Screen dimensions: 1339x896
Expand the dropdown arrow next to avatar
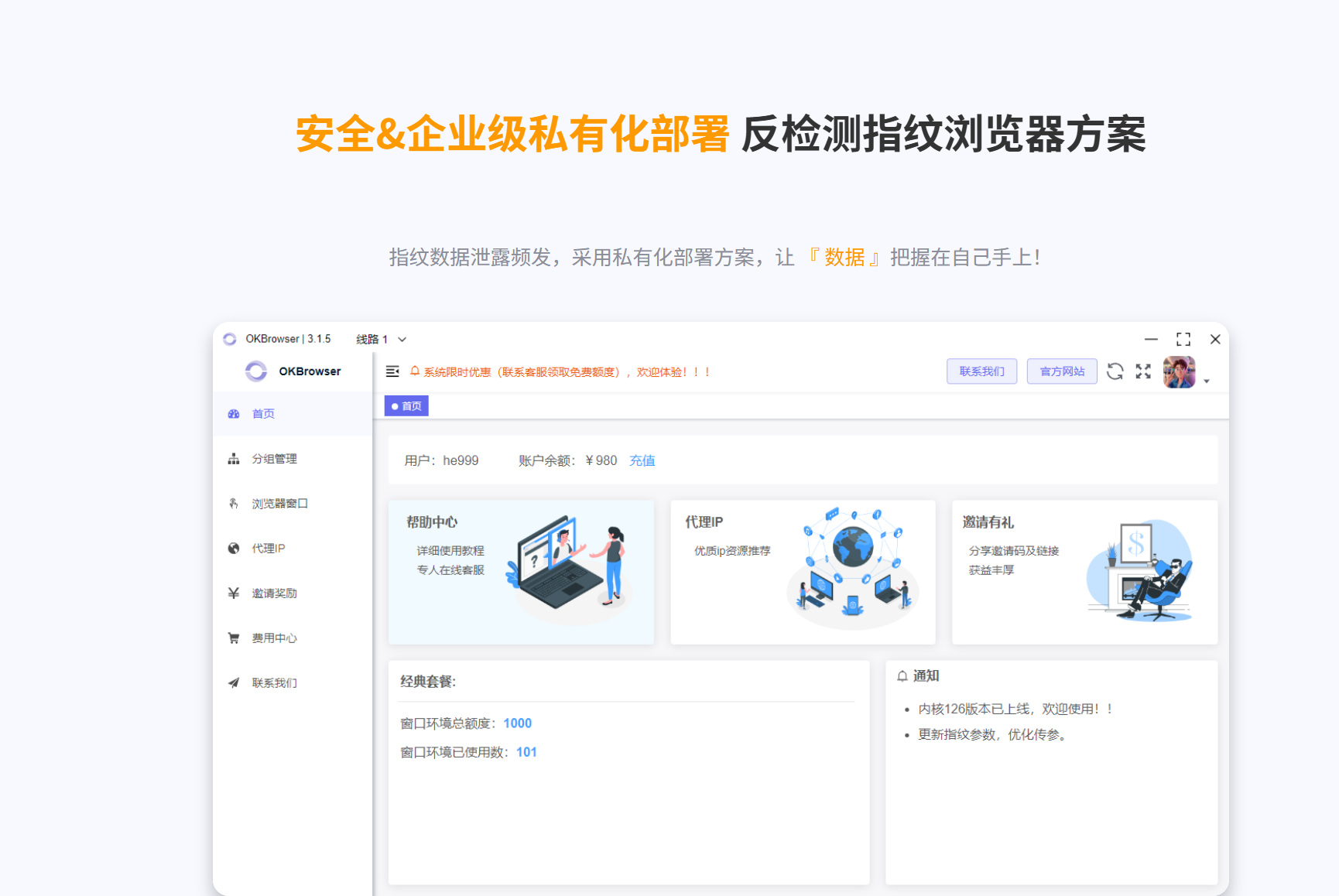click(x=1207, y=381)
